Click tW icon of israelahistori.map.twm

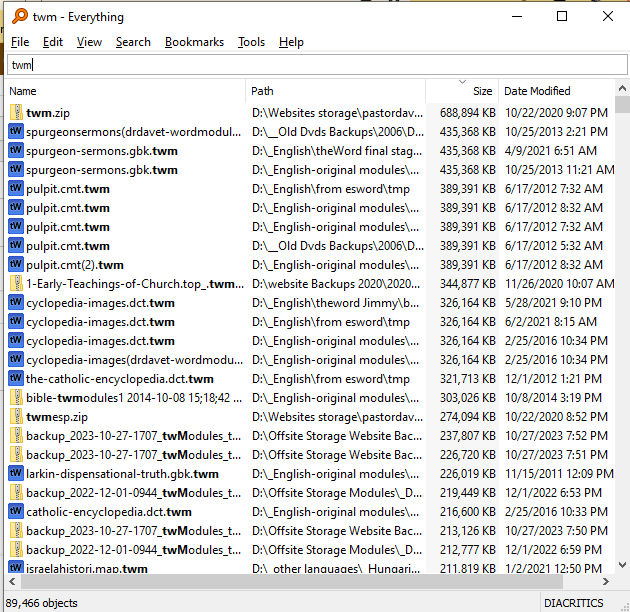[x=16, y=567]
